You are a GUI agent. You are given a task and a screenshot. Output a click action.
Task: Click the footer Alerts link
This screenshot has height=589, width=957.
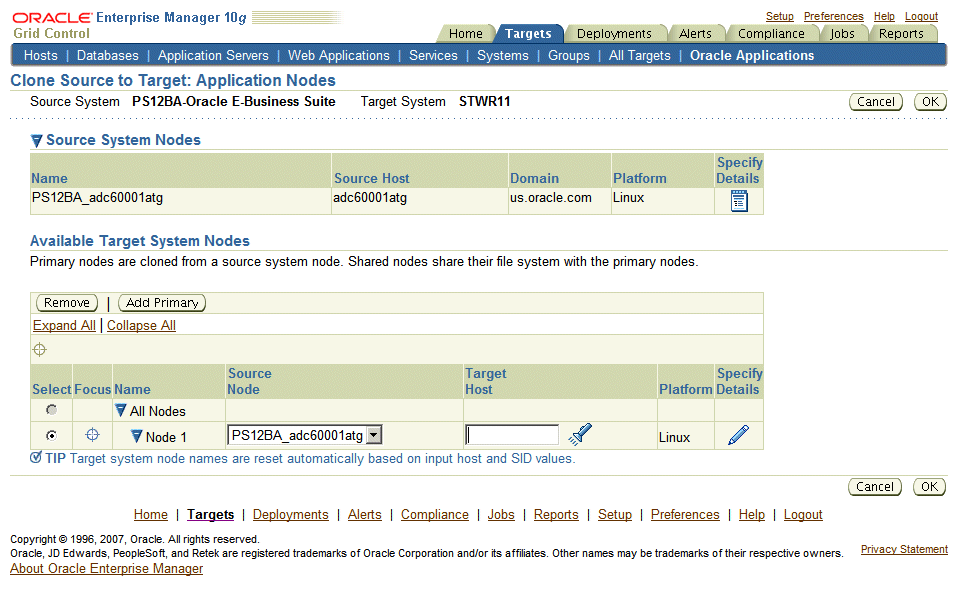pyautogui.click(x=365, y=515)
